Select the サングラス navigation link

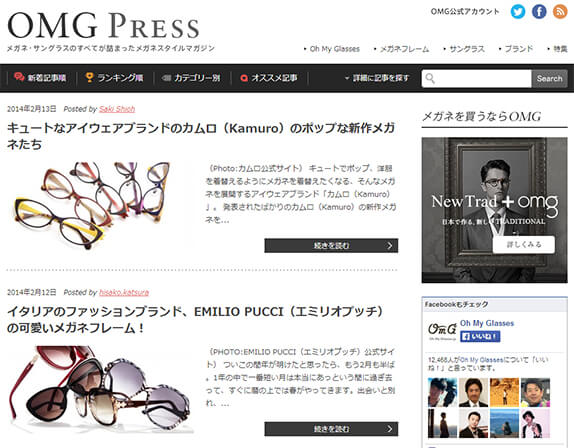click(464, 49)
